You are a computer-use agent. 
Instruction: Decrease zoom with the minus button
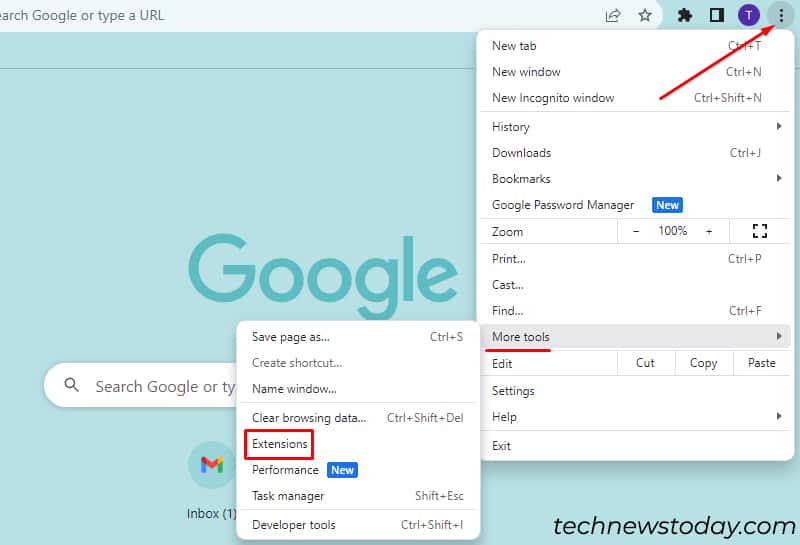tap(636, 231)
